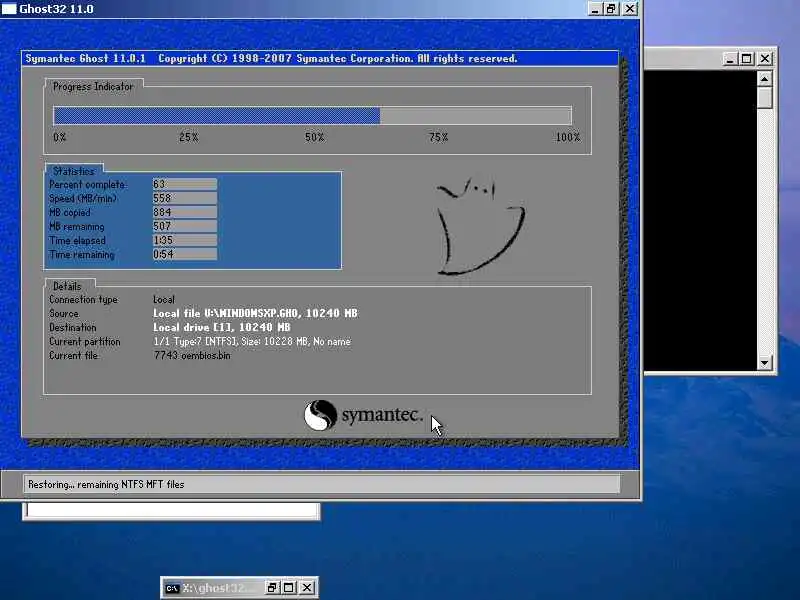Maximize the black console window
800x600 pixels.
pyautogui.click(x=747, y=59)
